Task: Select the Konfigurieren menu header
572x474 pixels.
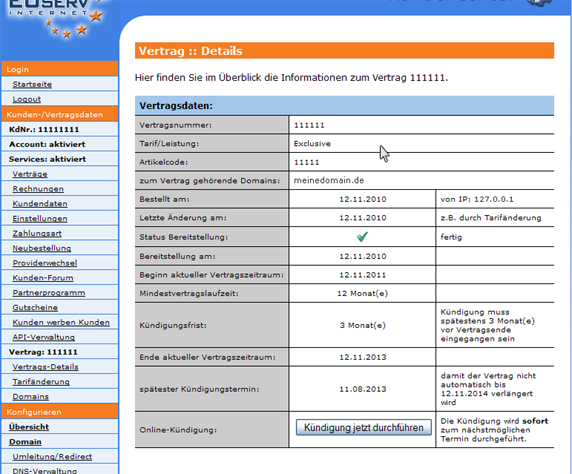Action: coord(60,412)
